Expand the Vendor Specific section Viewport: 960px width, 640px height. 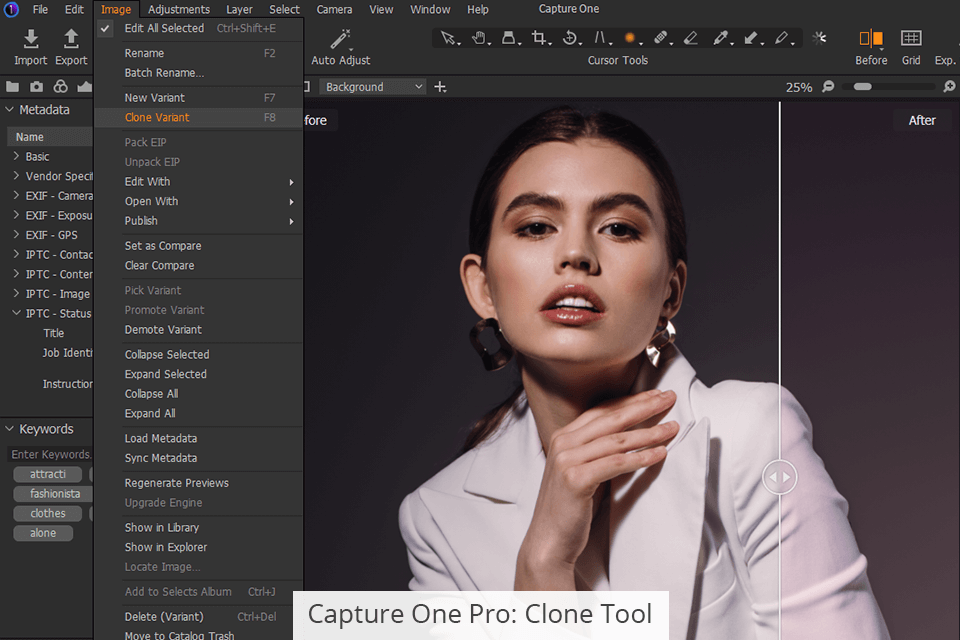click(x=17, y=176)
